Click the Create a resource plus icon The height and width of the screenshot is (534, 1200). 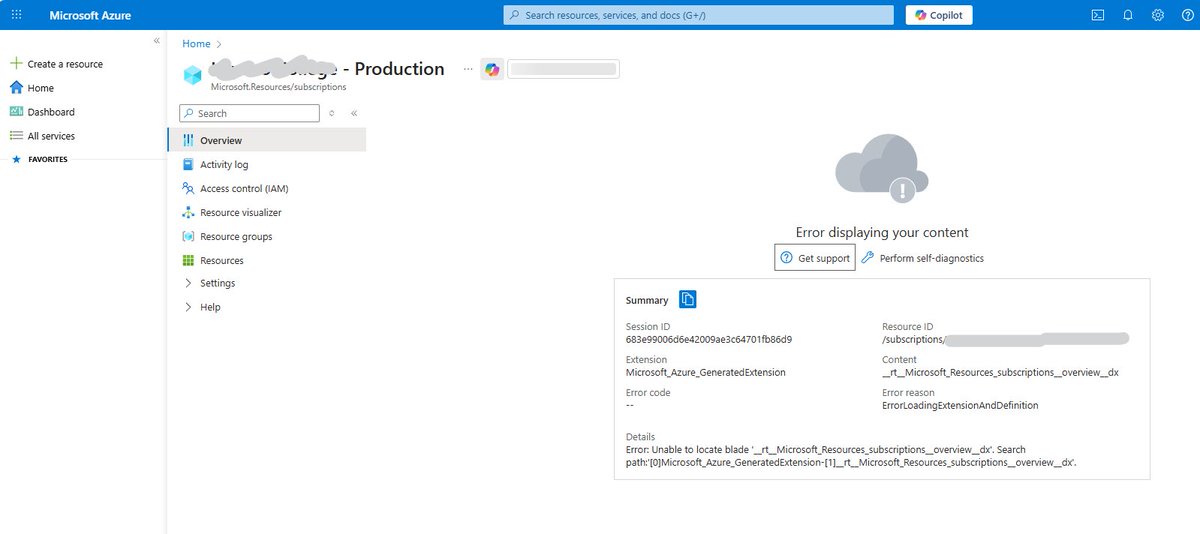16,64
